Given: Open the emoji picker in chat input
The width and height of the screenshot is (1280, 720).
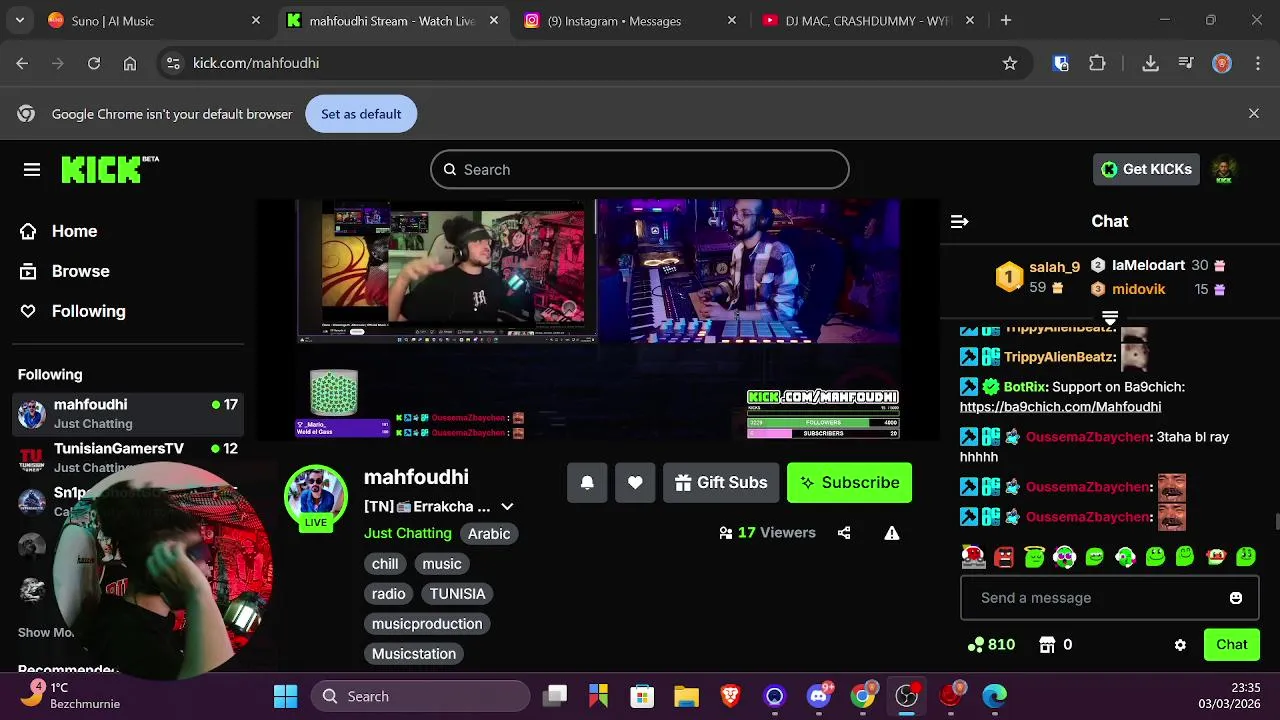Looking at the screenshot, I should [x=1236, y=598].
